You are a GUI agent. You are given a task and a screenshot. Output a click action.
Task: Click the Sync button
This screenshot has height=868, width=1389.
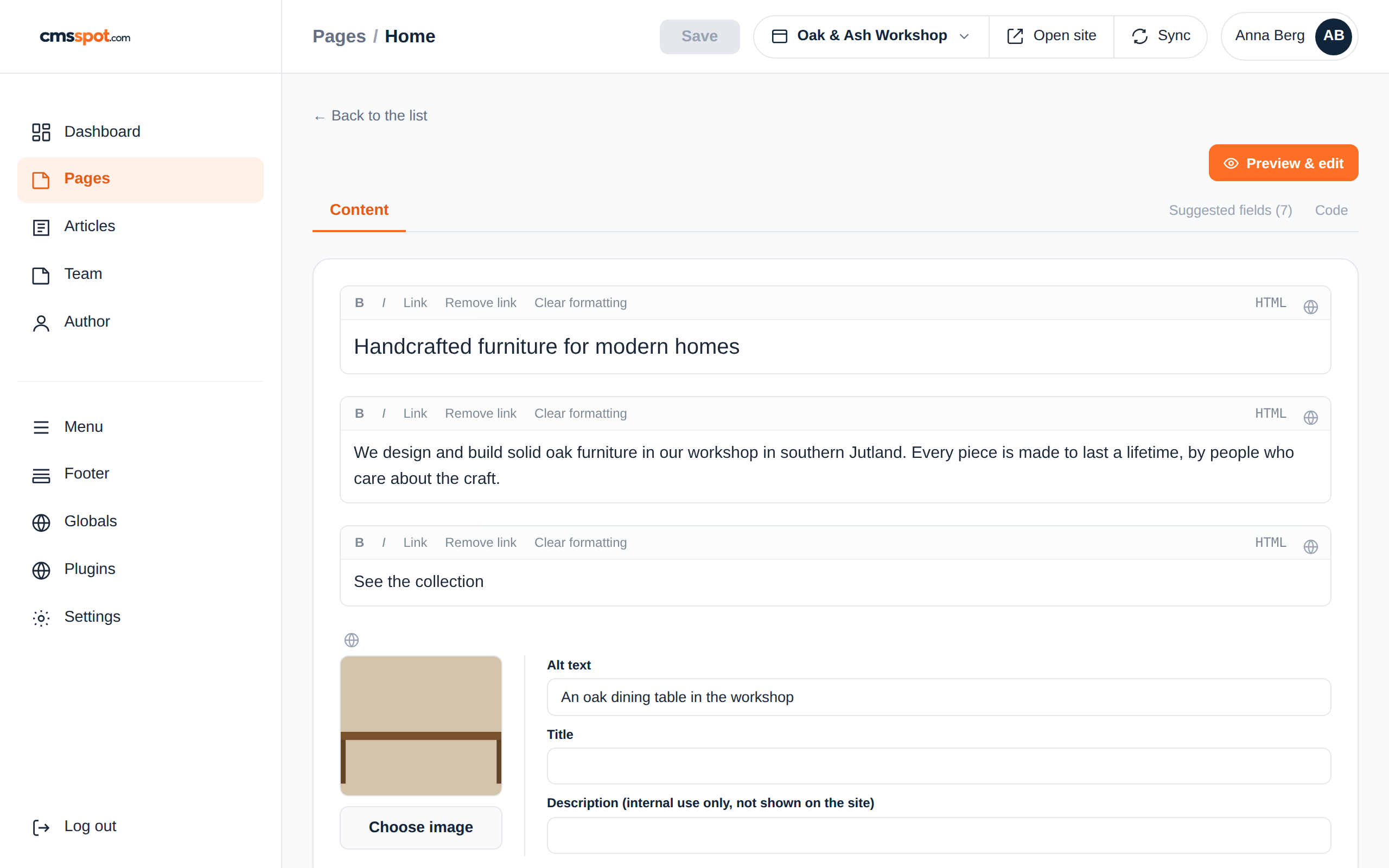point(1160,36)
